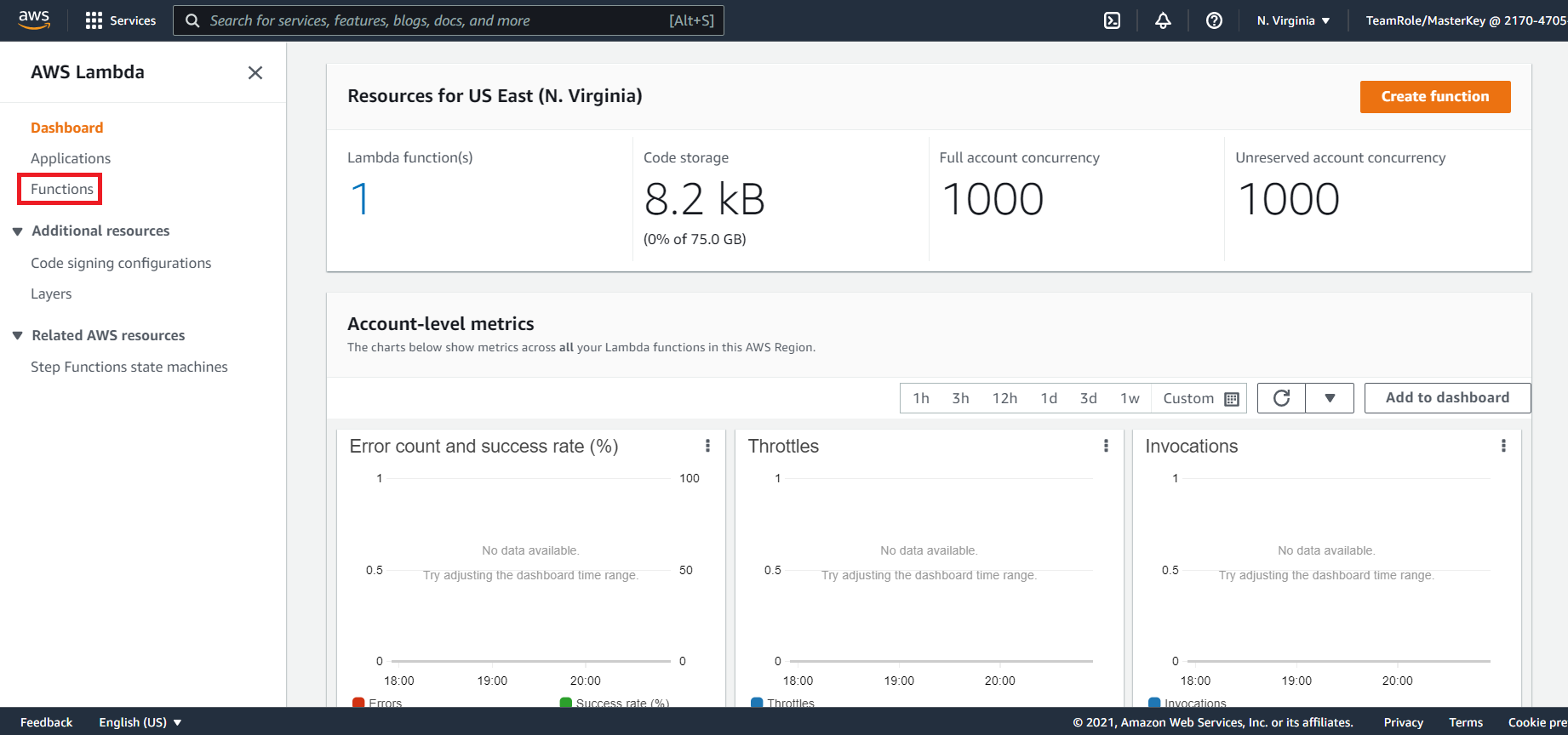
Task: Select the 3h time range
Action: pyautogui.click(x=960, y=398)
